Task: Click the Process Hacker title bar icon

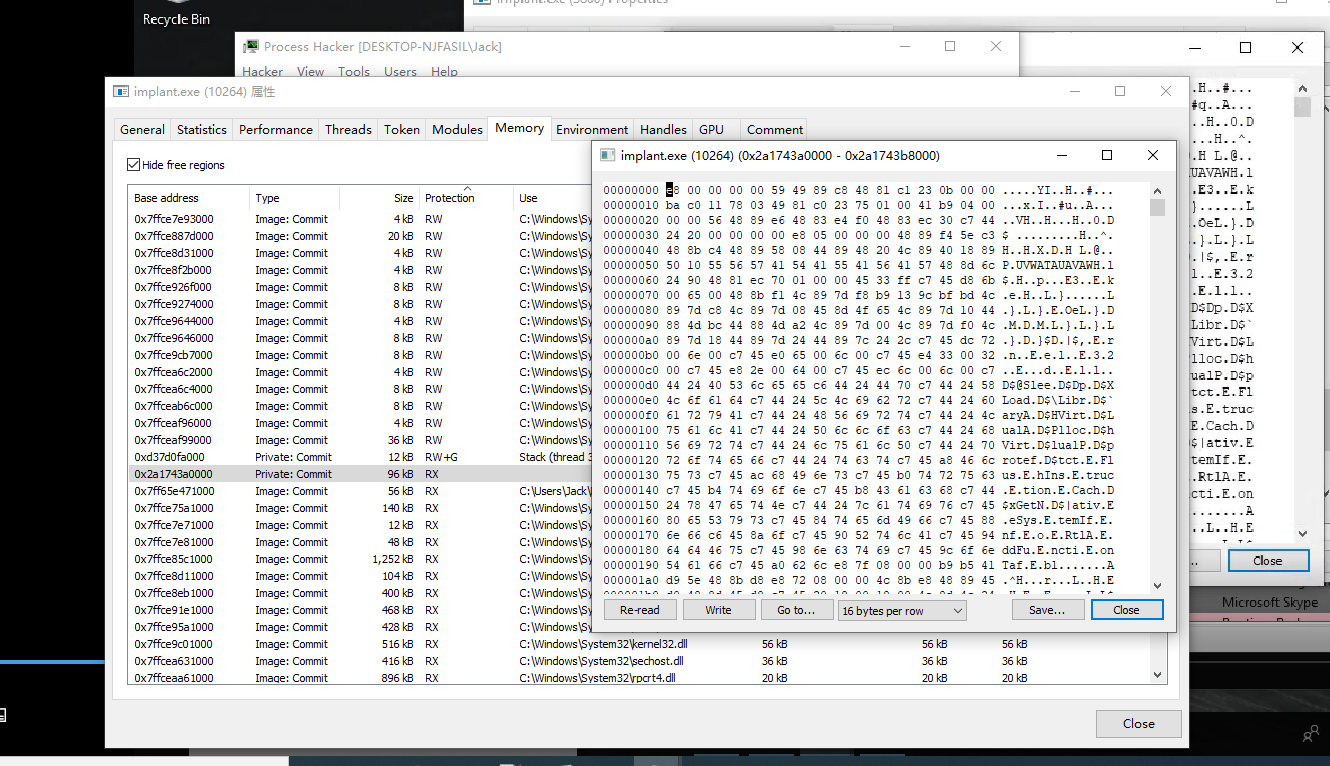Action: (x=251, y=46)
